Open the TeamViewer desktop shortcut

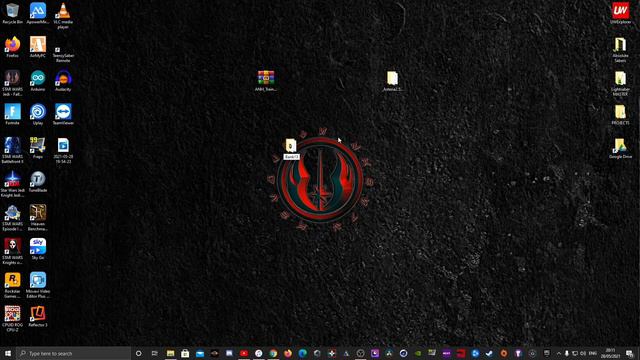(x=63, y=114)
